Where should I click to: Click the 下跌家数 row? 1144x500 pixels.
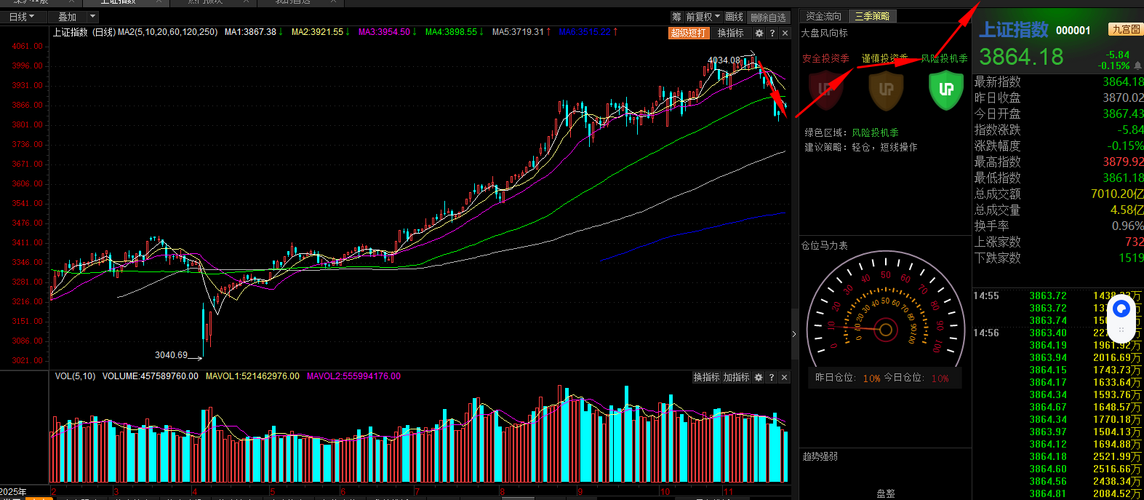(x=1059, y=258)
